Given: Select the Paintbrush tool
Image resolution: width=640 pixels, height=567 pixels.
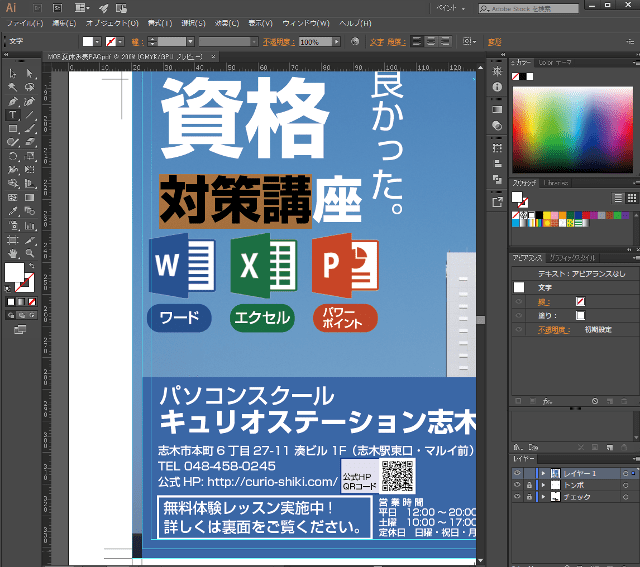Looking at the screenshot, I should coord(29,129).
